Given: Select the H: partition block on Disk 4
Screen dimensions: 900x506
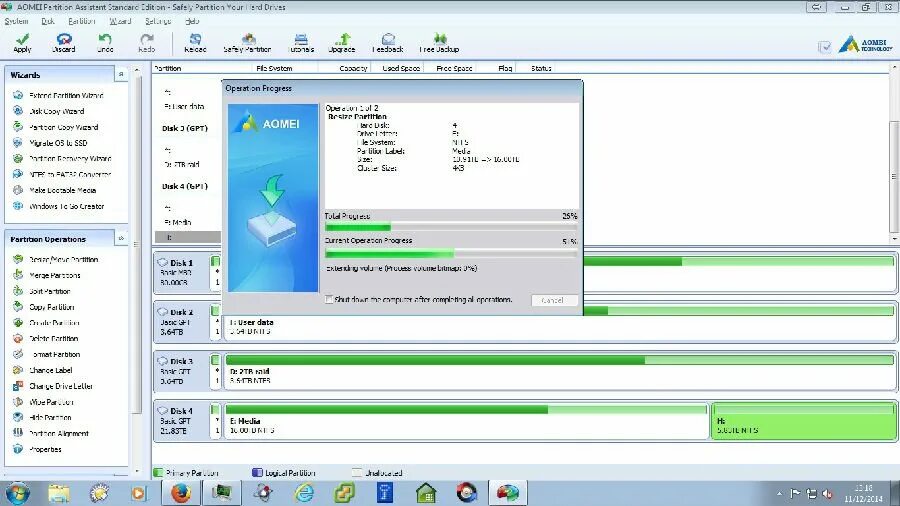Looking at the screenshot, I should coord(804,421).
